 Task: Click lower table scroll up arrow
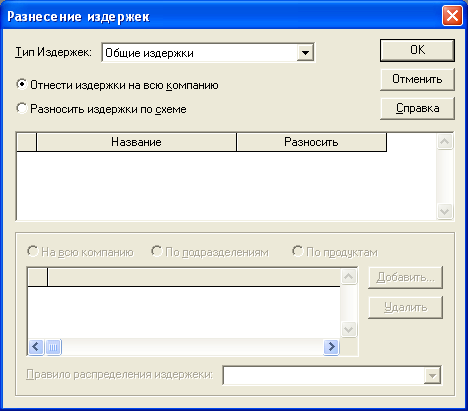click(x=349, y=276)
